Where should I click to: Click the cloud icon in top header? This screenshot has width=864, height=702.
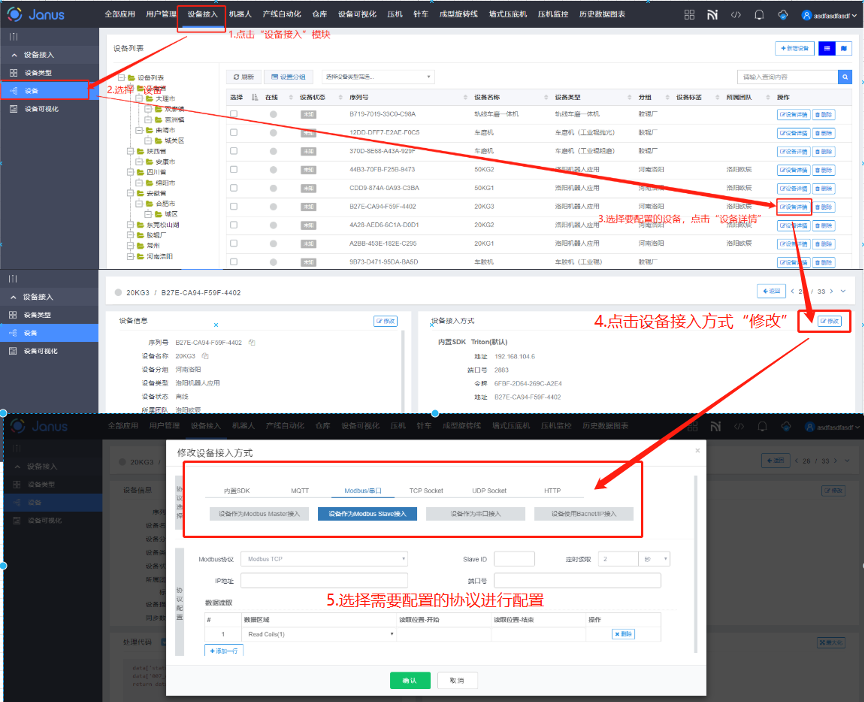pos(782,15)
